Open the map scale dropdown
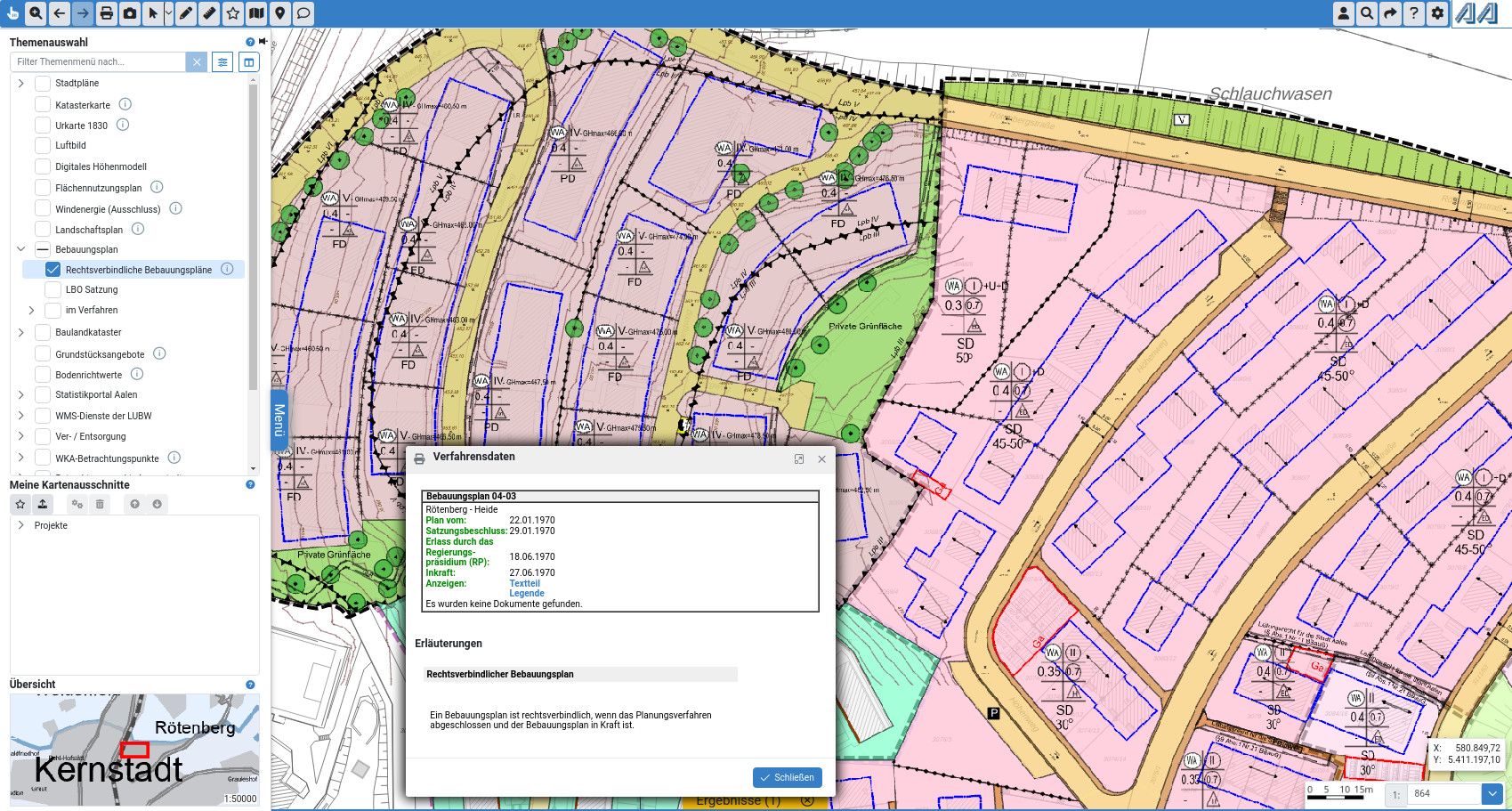The height and width of the screenshot is (811, 1512). (x=1492, y=793)
